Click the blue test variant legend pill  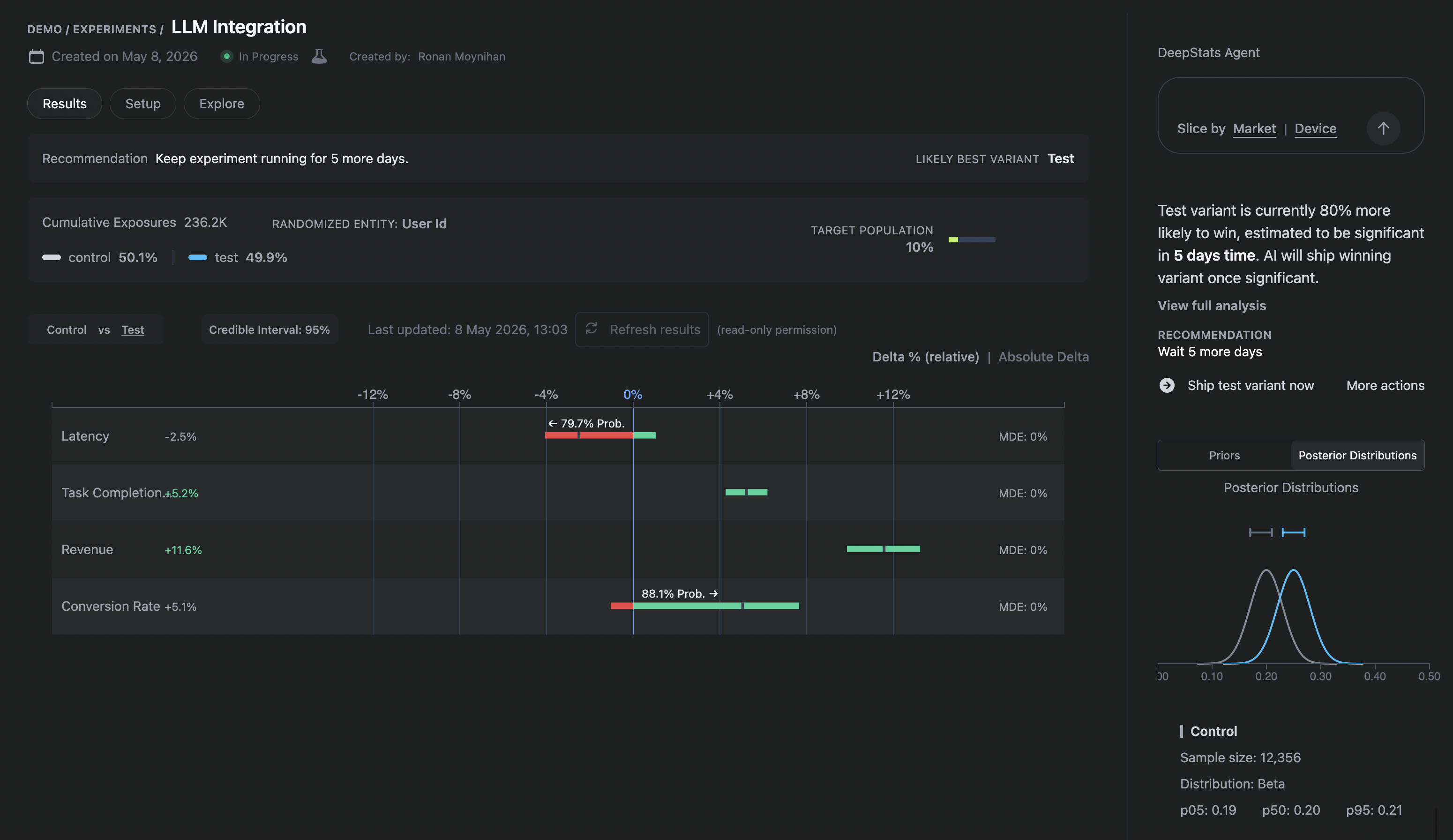(198, 257)
